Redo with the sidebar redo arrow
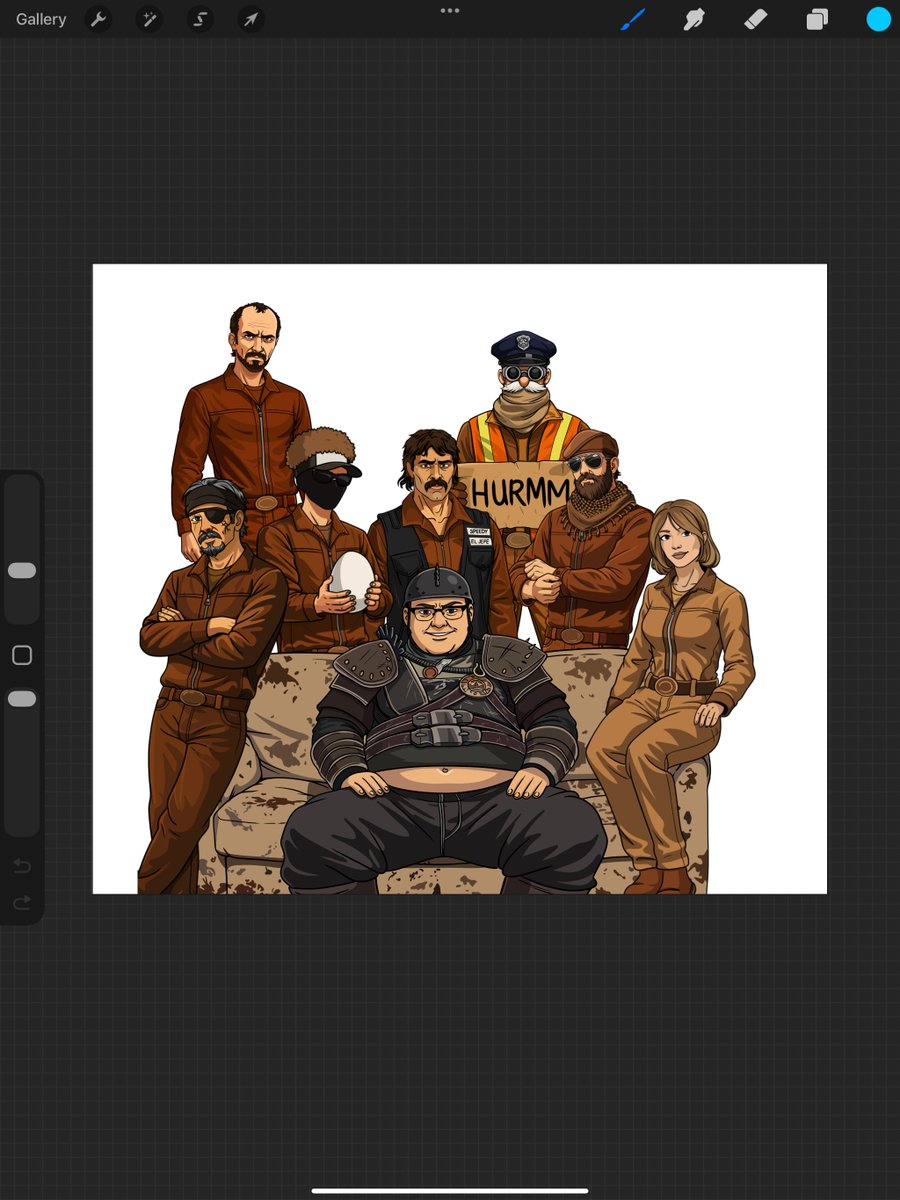 pyautogui.click(x=22, y=903)
